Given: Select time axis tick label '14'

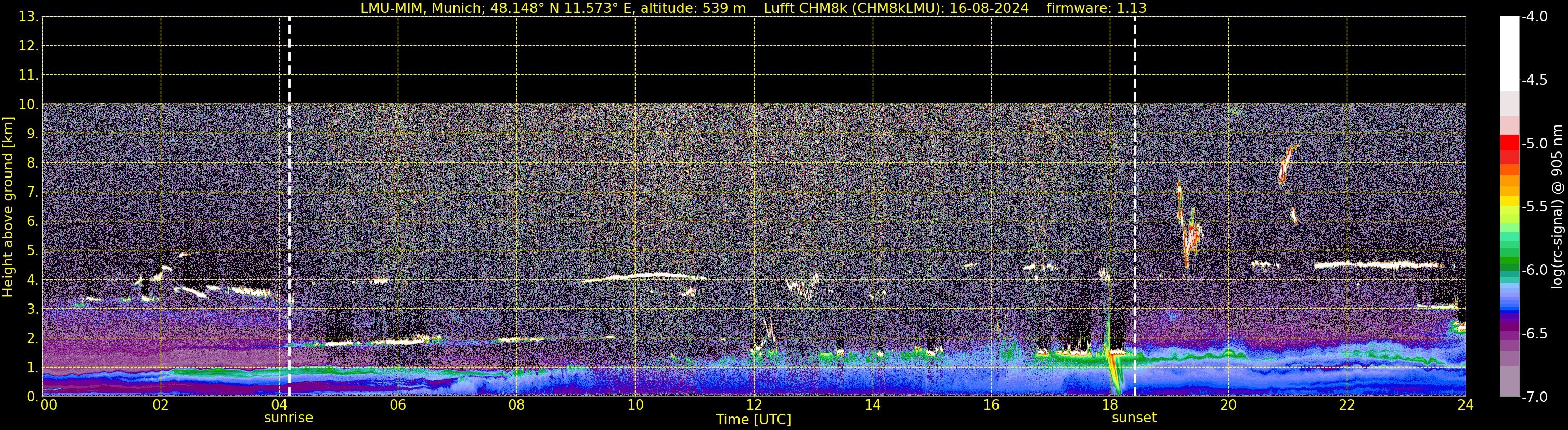Looking at the screenshot, I should (873, 406).
